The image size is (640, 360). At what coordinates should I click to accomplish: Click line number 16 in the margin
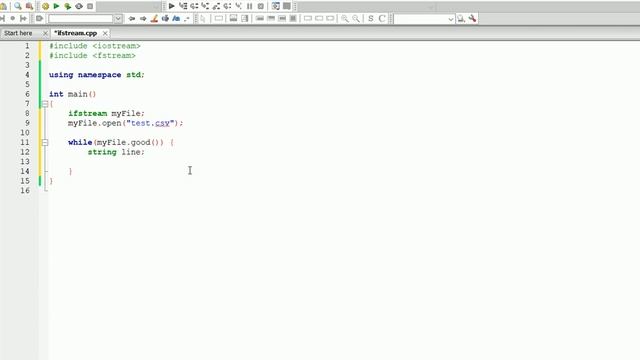[25, 191]
